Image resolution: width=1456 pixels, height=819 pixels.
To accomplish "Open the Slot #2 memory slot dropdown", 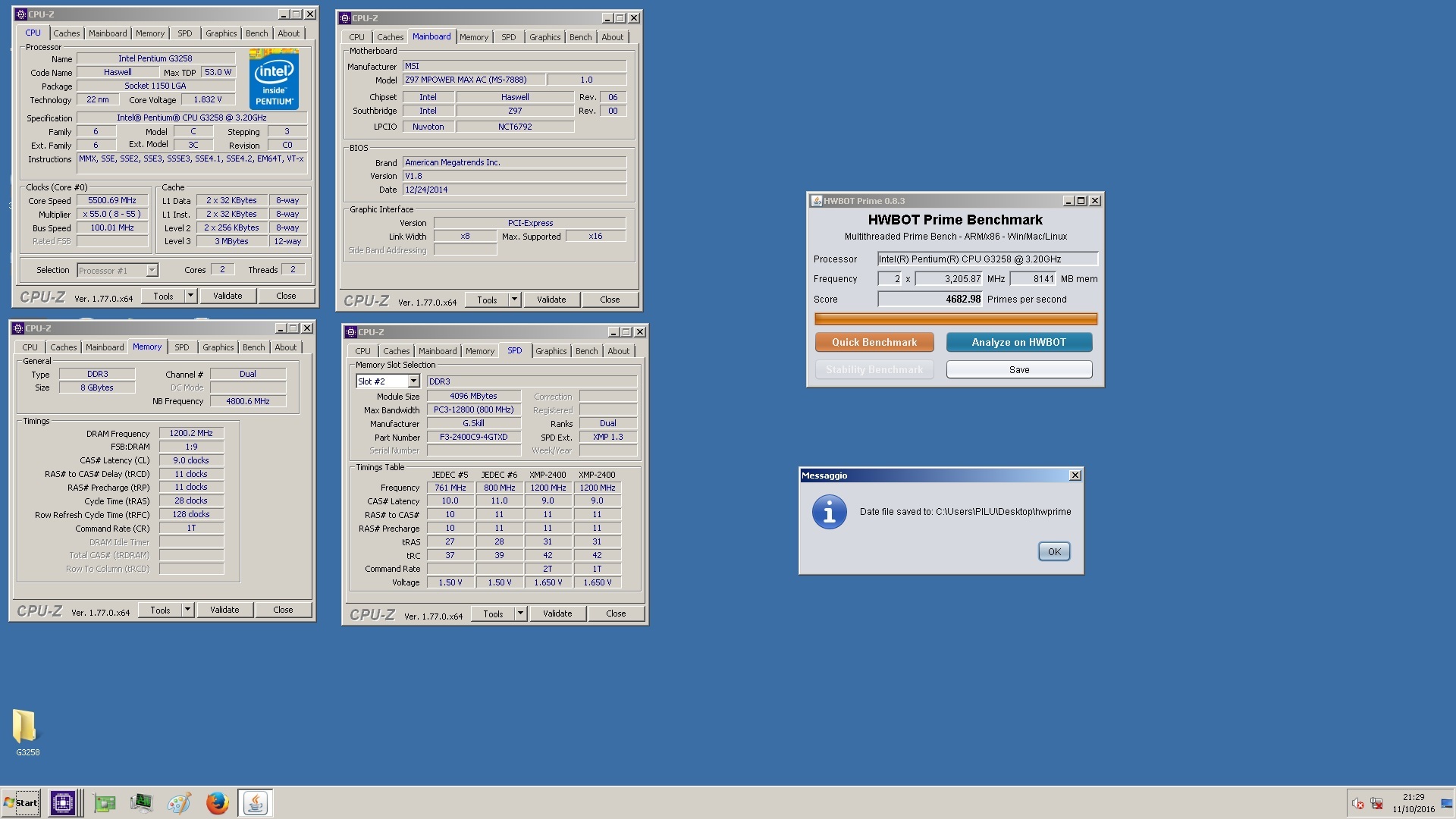I will [413, 381].
